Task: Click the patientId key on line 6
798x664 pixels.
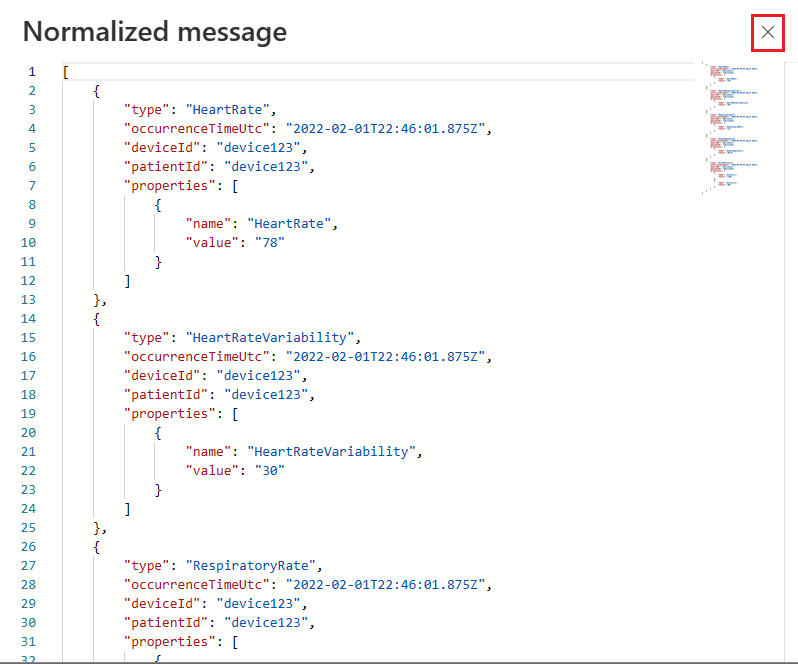Action: [x=166, y=167]
